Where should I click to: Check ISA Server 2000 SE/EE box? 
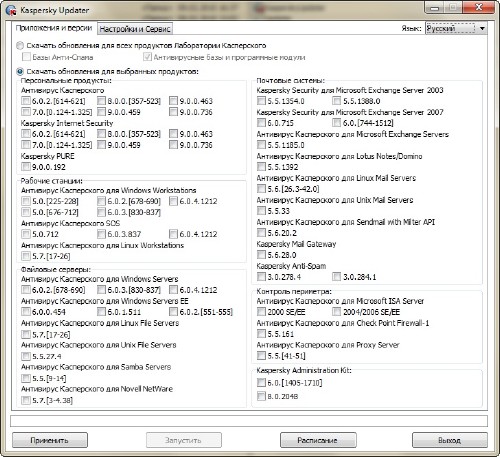point(261,312)
